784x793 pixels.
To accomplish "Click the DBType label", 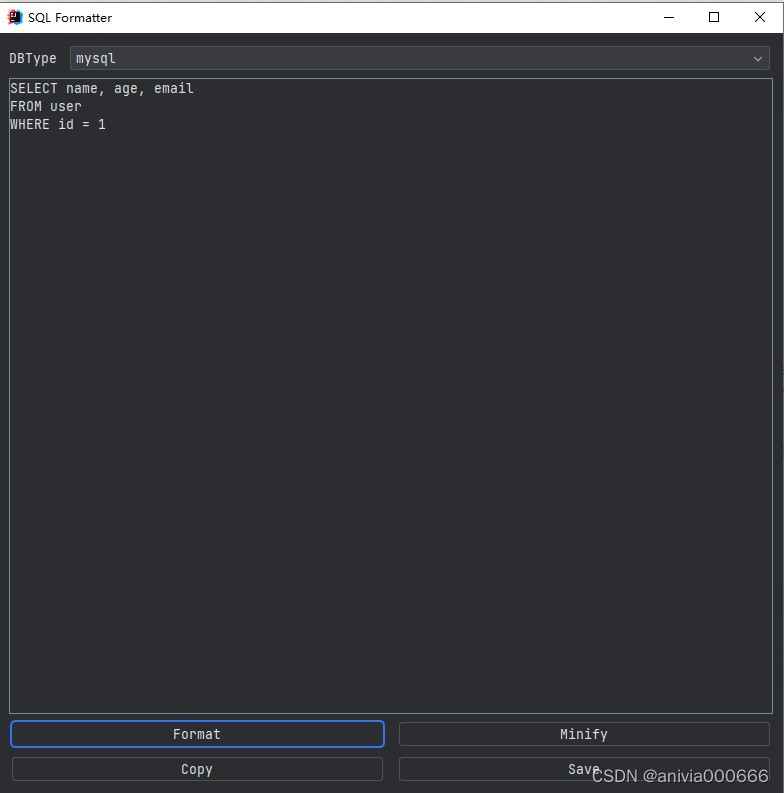I will tap(33, 59).
